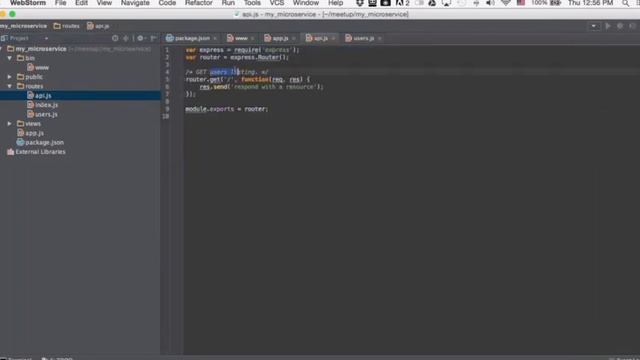
Task: Click the Run button in toolbar
Action: pyautogui.click(x=608, y=26)
